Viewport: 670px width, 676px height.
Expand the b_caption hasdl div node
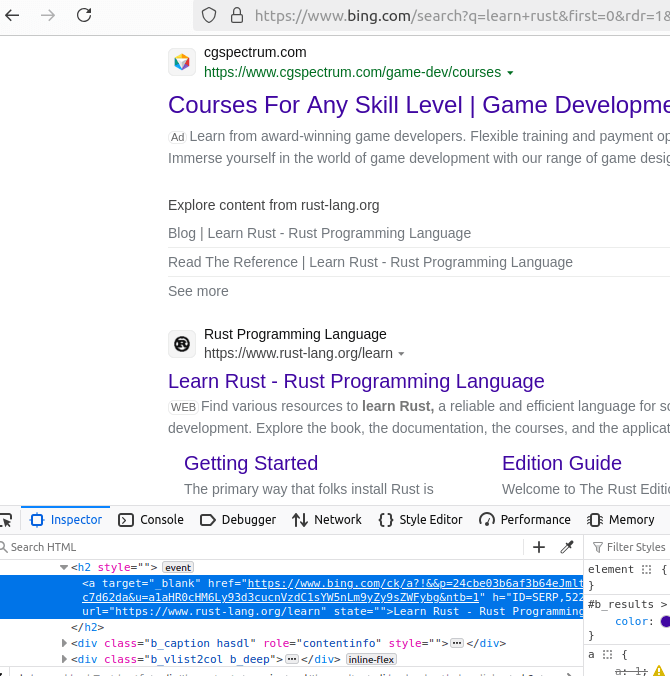pos(64,643)
